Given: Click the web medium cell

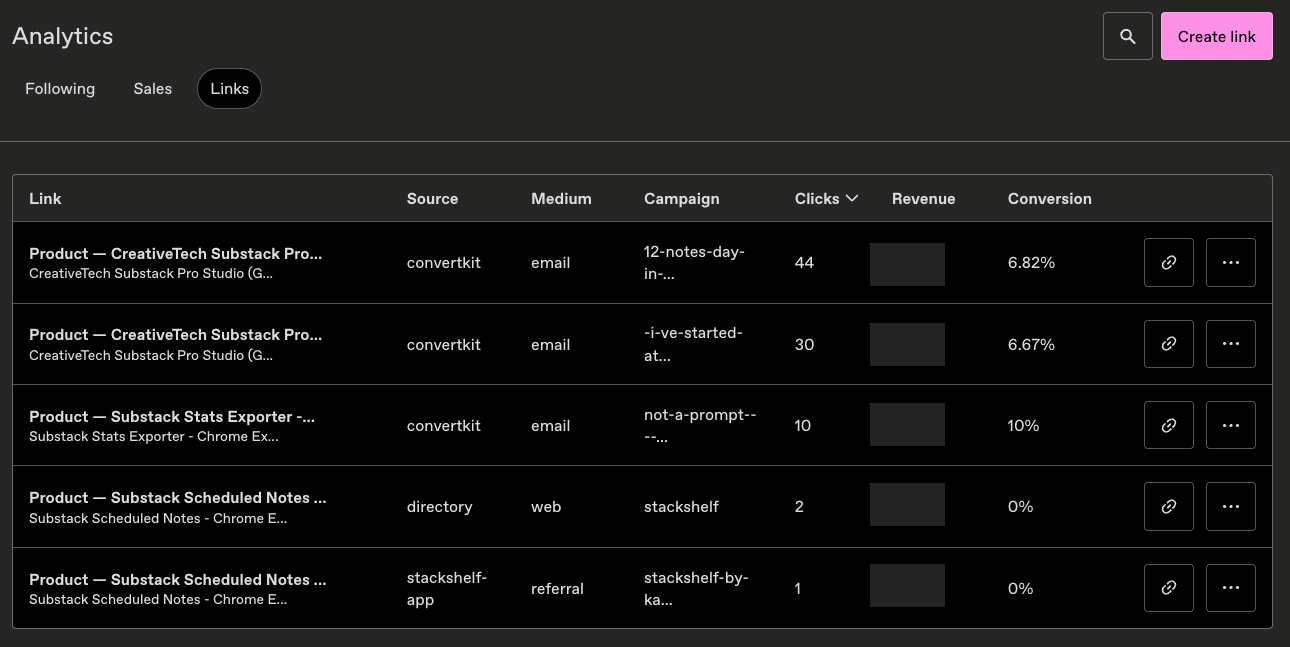Looking at the screenshot, I should tap(546, 506).
